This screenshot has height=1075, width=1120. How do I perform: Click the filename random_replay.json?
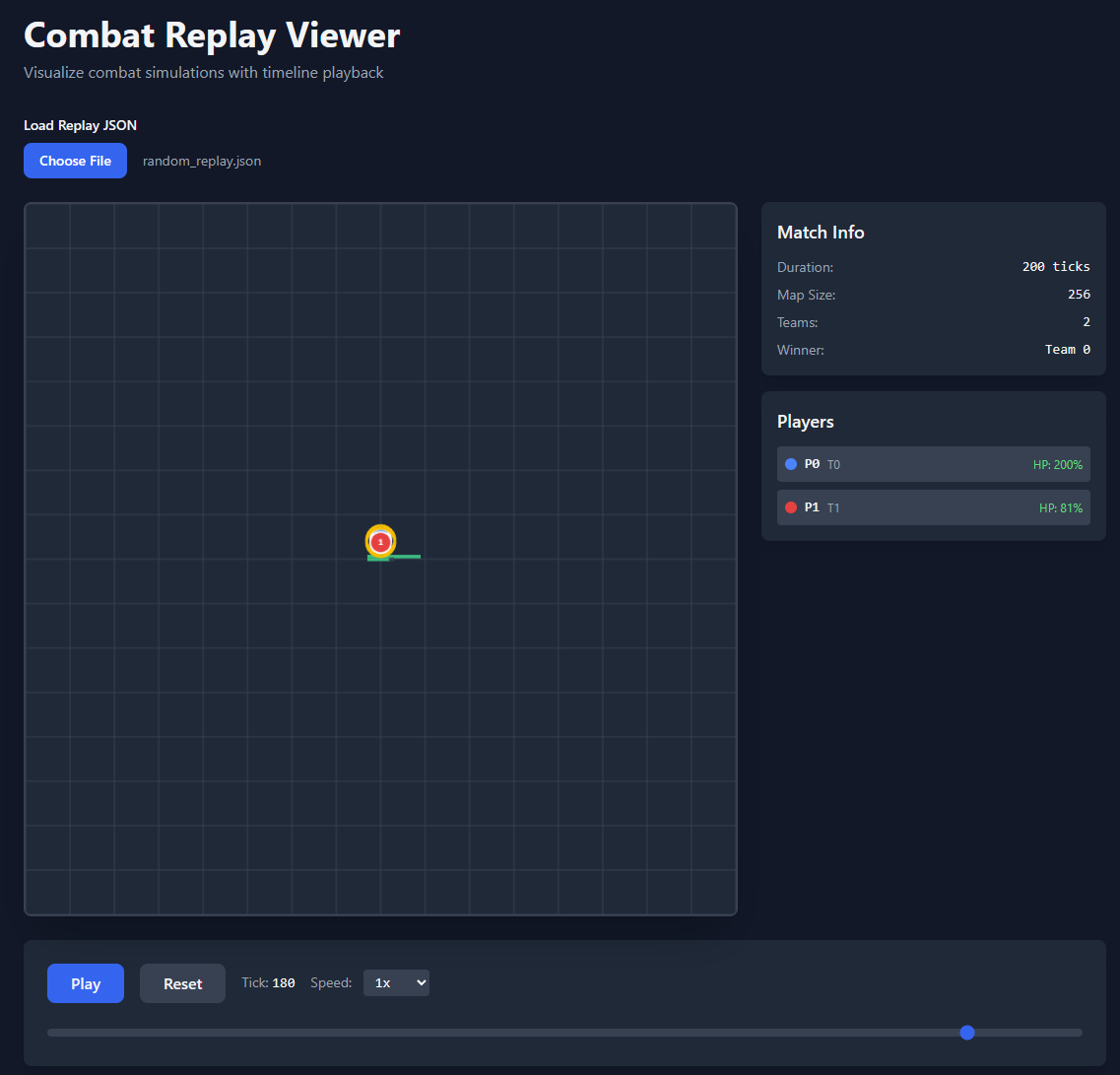pyautogui.click(x=202, y=161)
